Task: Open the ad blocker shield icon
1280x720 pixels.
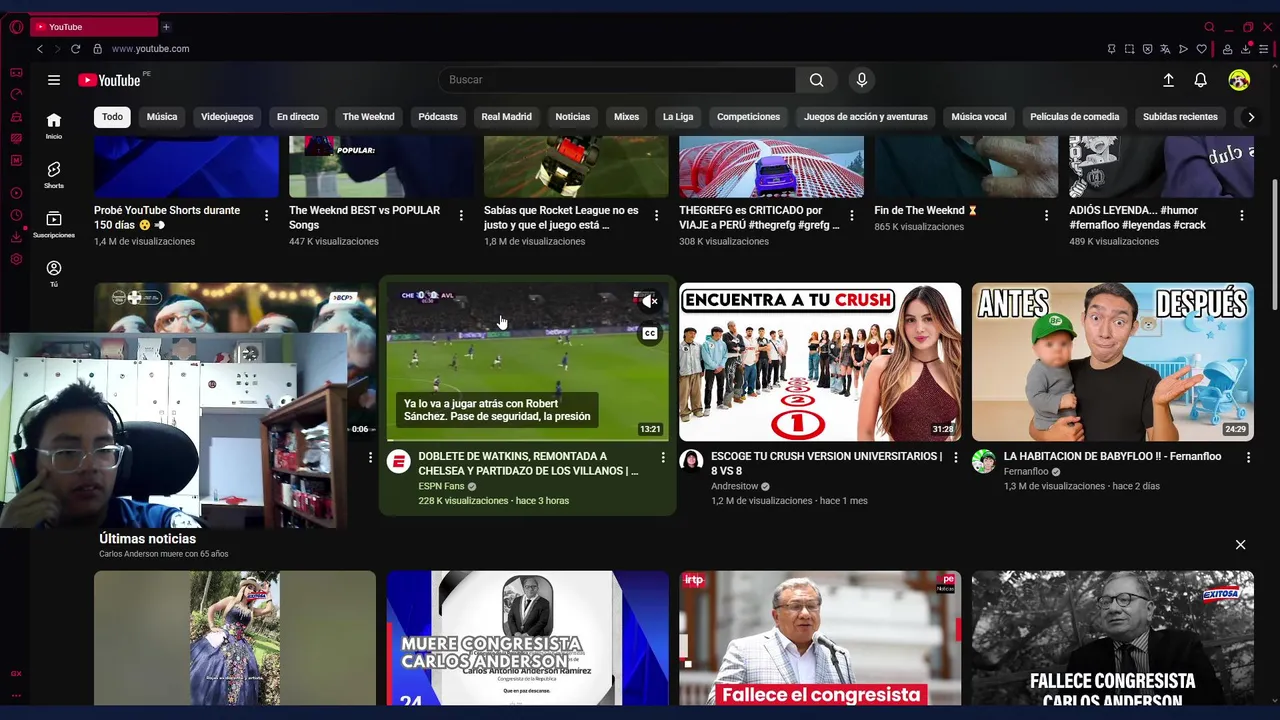Action: pyautogui.click(x=1147, y=49)
